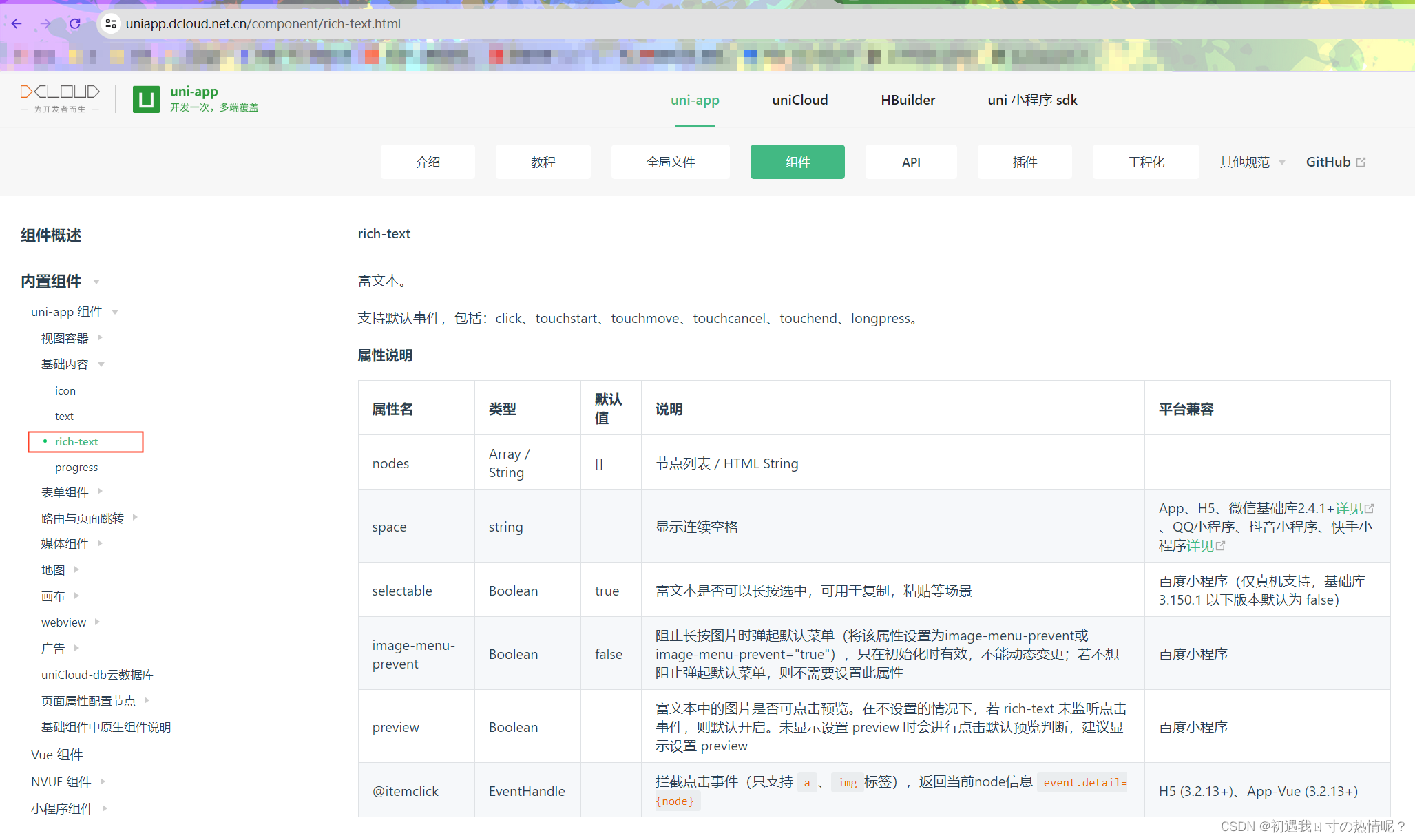Open the icon component page
The height and width of the screenshot is (840, 1415).
(65, 390)
